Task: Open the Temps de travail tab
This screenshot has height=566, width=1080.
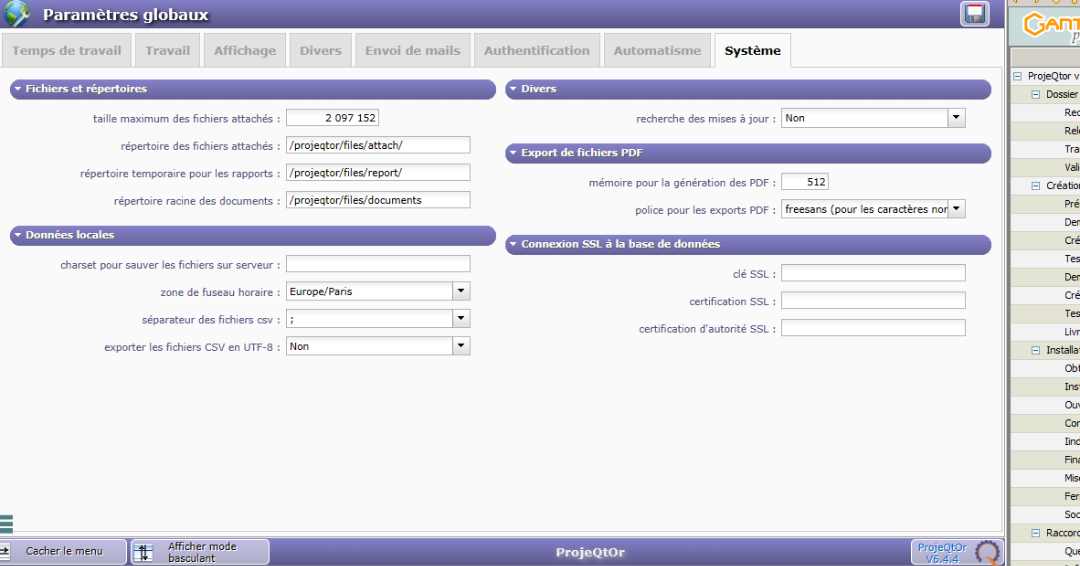Action: click(x=66, y=51)
